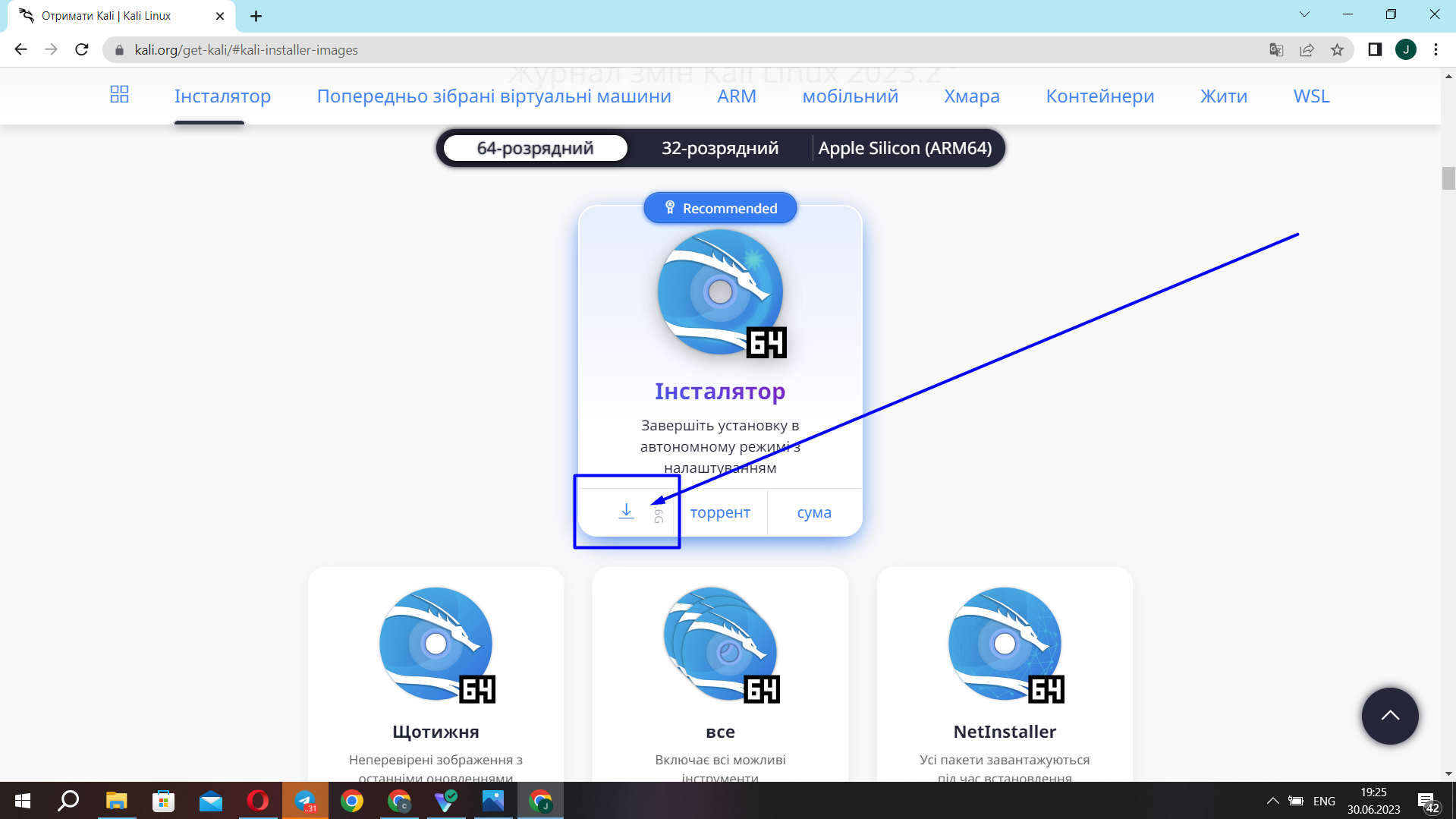Click the address bar URL field
1456x819 pixels.
point(683,50)
